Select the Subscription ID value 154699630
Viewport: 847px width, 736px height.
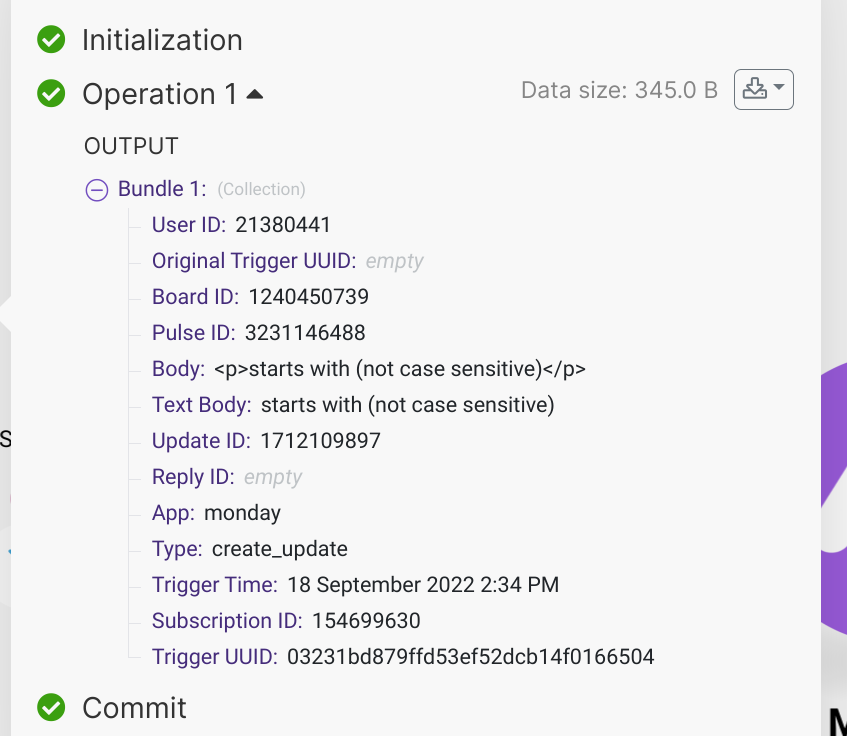click(366, 620)
